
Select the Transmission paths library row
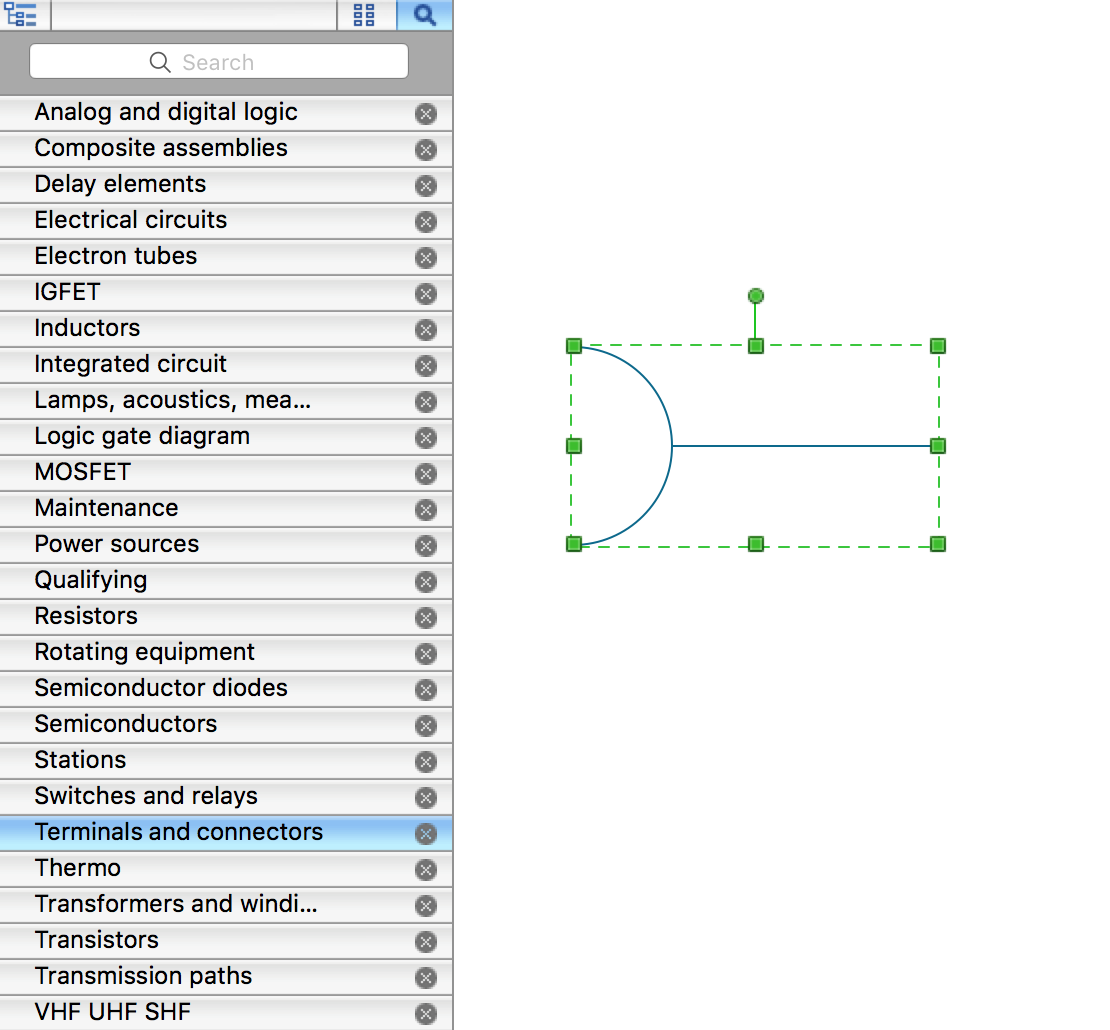(x=226, y=977)
